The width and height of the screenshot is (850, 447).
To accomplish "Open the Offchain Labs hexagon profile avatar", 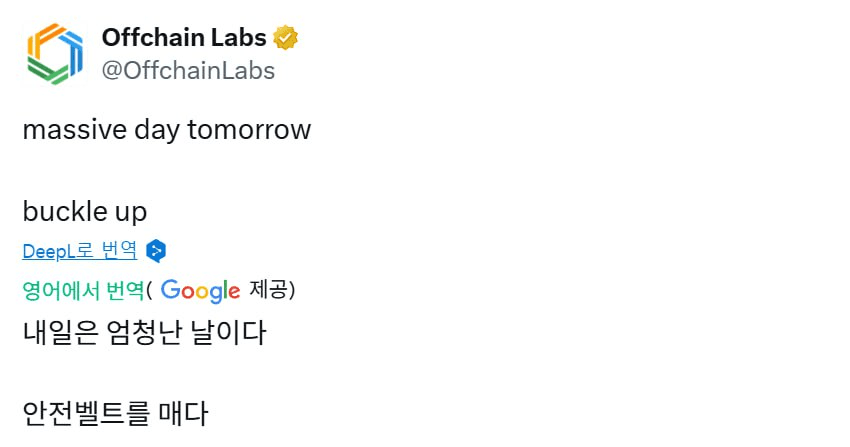I will tap(55, 53).
